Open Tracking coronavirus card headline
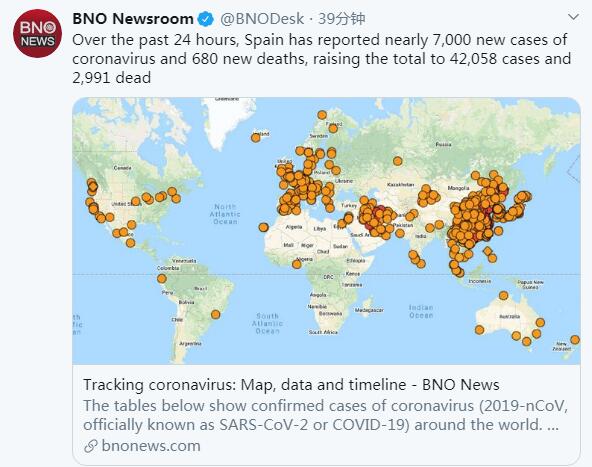This screenshot has height=467, width=592. pyautogui.click(x=291, y=385)
